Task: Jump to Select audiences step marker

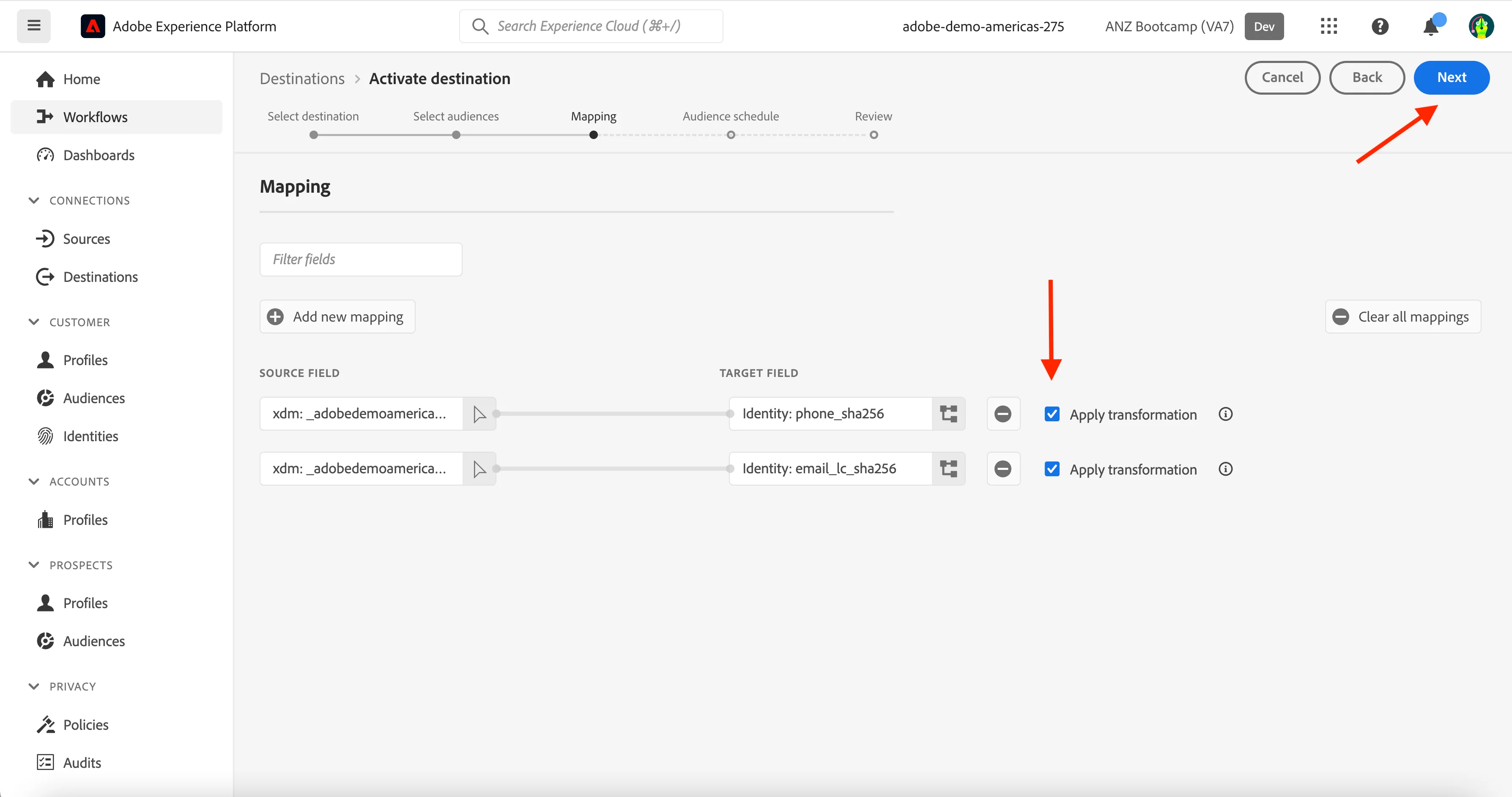Action: [456, 135]
